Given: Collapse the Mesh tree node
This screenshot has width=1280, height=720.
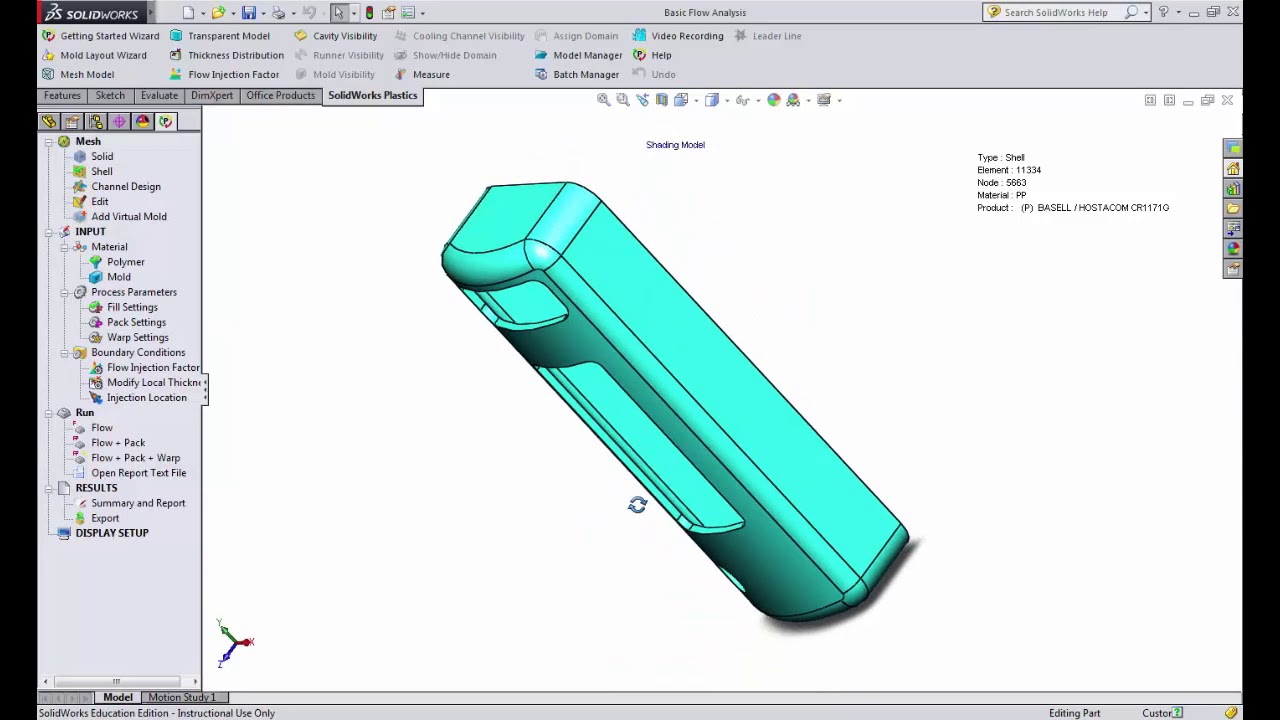Looking at the screenshot, I should click(x=48, y=142).
